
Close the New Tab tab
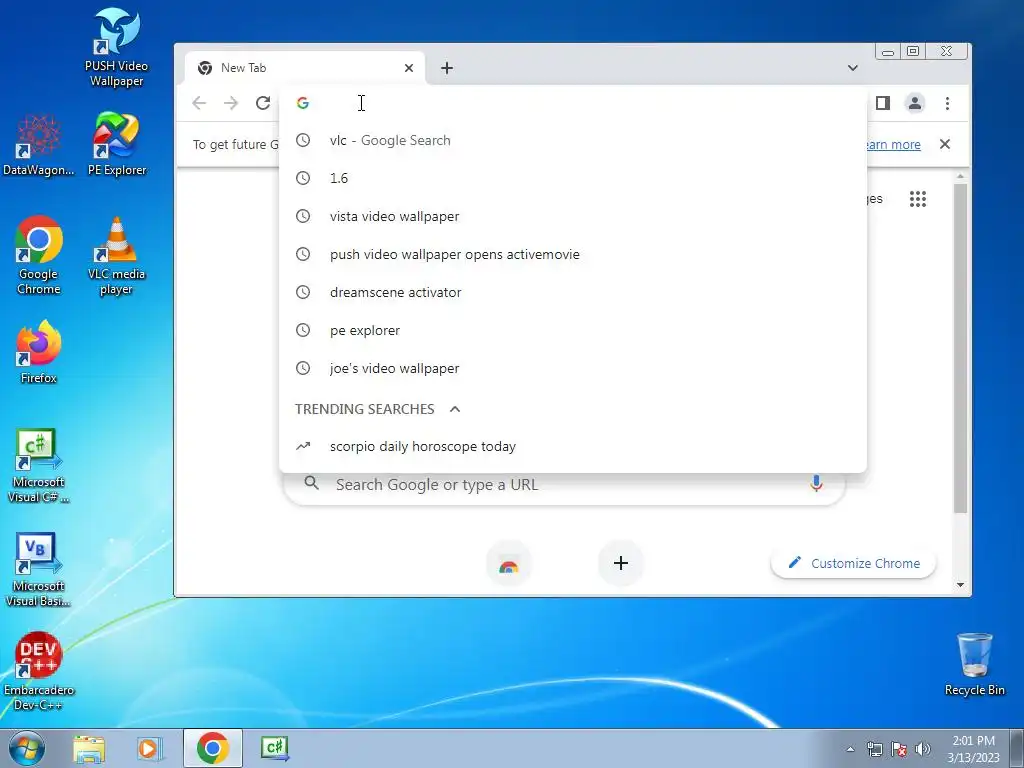click(409, 68)
